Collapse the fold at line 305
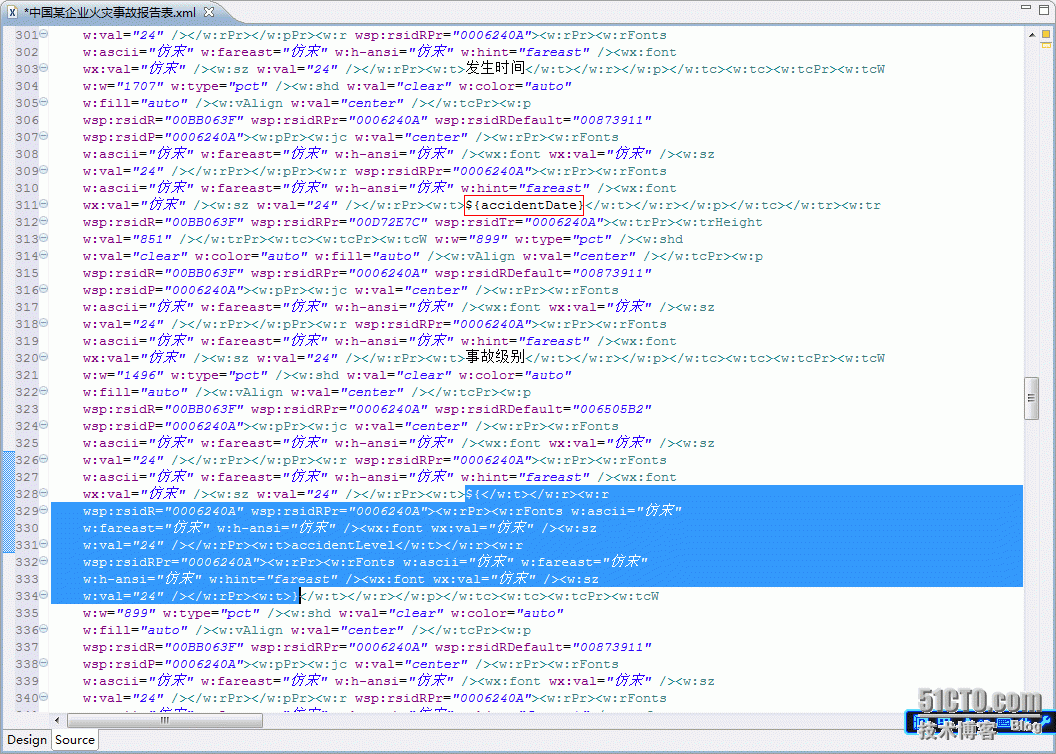This screenshot has height=754, width=1056. point(44,102)
